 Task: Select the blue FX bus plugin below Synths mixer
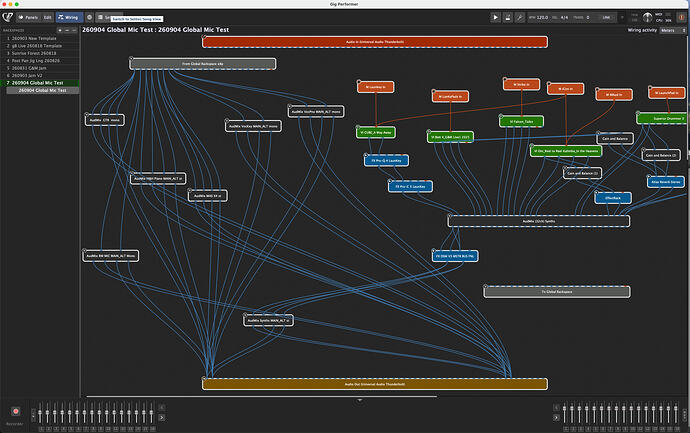click(x=455, y=256)
